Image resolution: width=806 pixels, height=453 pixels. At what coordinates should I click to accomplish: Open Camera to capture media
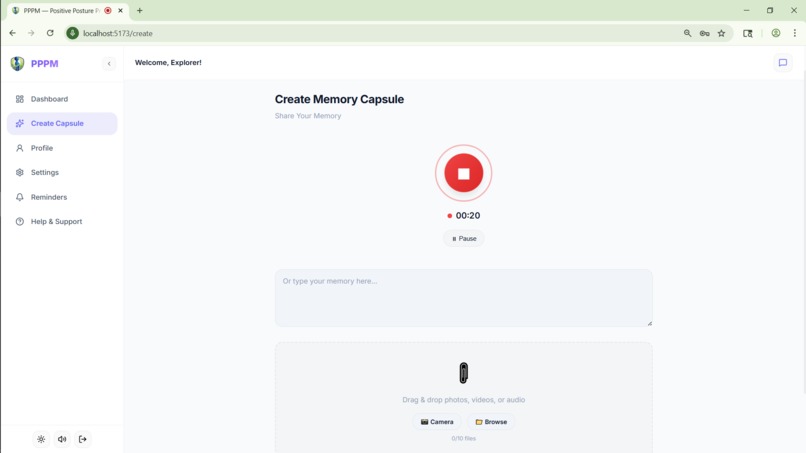(x=437, y=422)
